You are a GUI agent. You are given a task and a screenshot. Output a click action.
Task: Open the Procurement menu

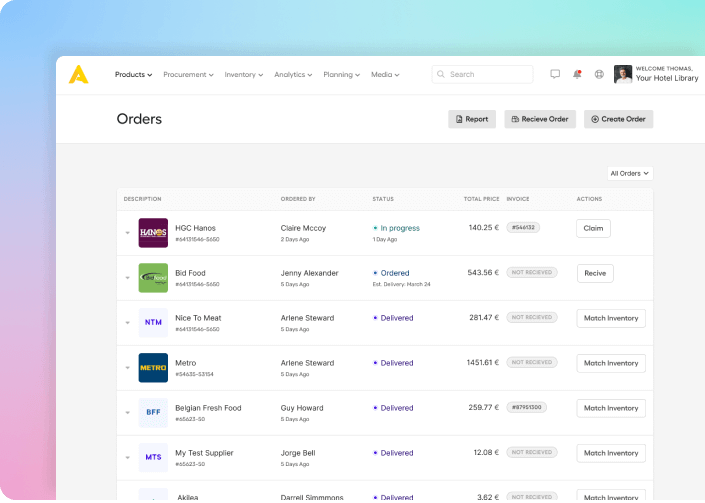188,75
